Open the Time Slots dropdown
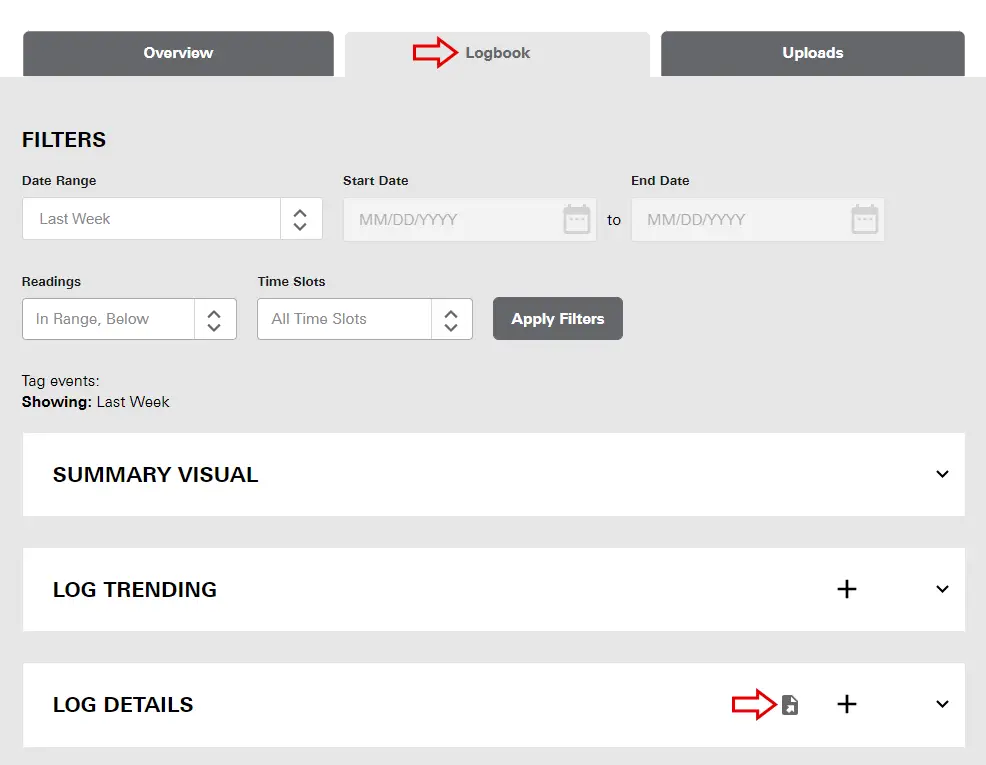This screenshot has width=986, height=765. (364, 319)
